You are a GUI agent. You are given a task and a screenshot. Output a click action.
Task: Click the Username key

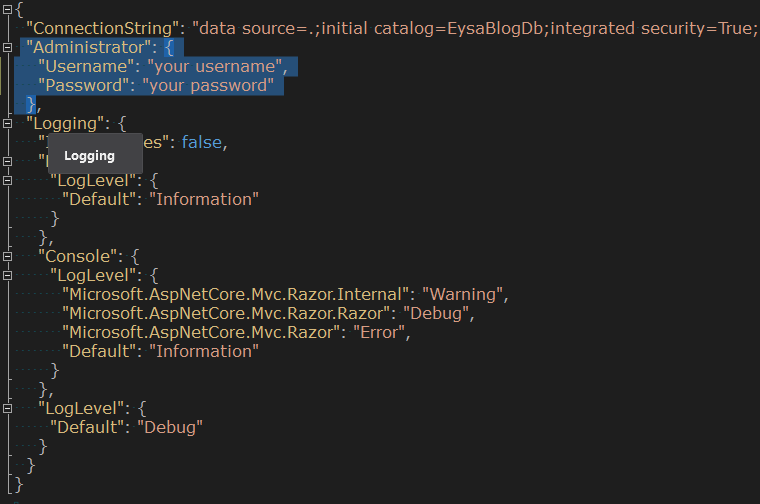[87, 67]
